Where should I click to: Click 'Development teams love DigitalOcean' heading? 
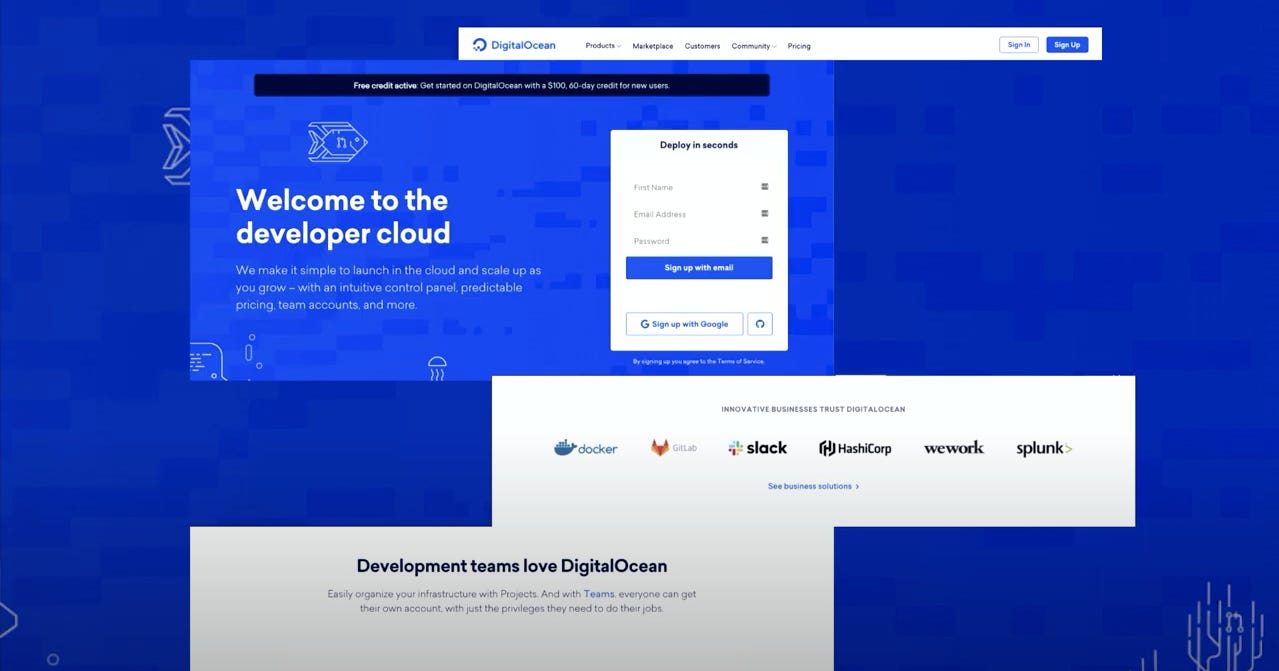[512, 566]
